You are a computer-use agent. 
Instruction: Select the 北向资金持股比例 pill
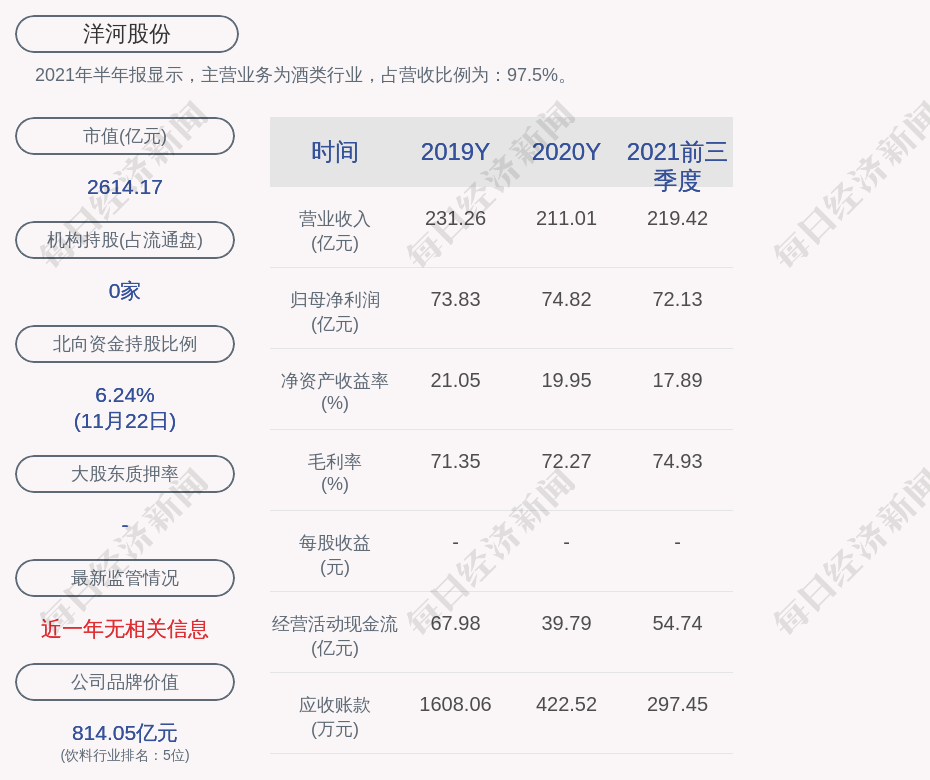pyautogui.click(x=125, y=343)
